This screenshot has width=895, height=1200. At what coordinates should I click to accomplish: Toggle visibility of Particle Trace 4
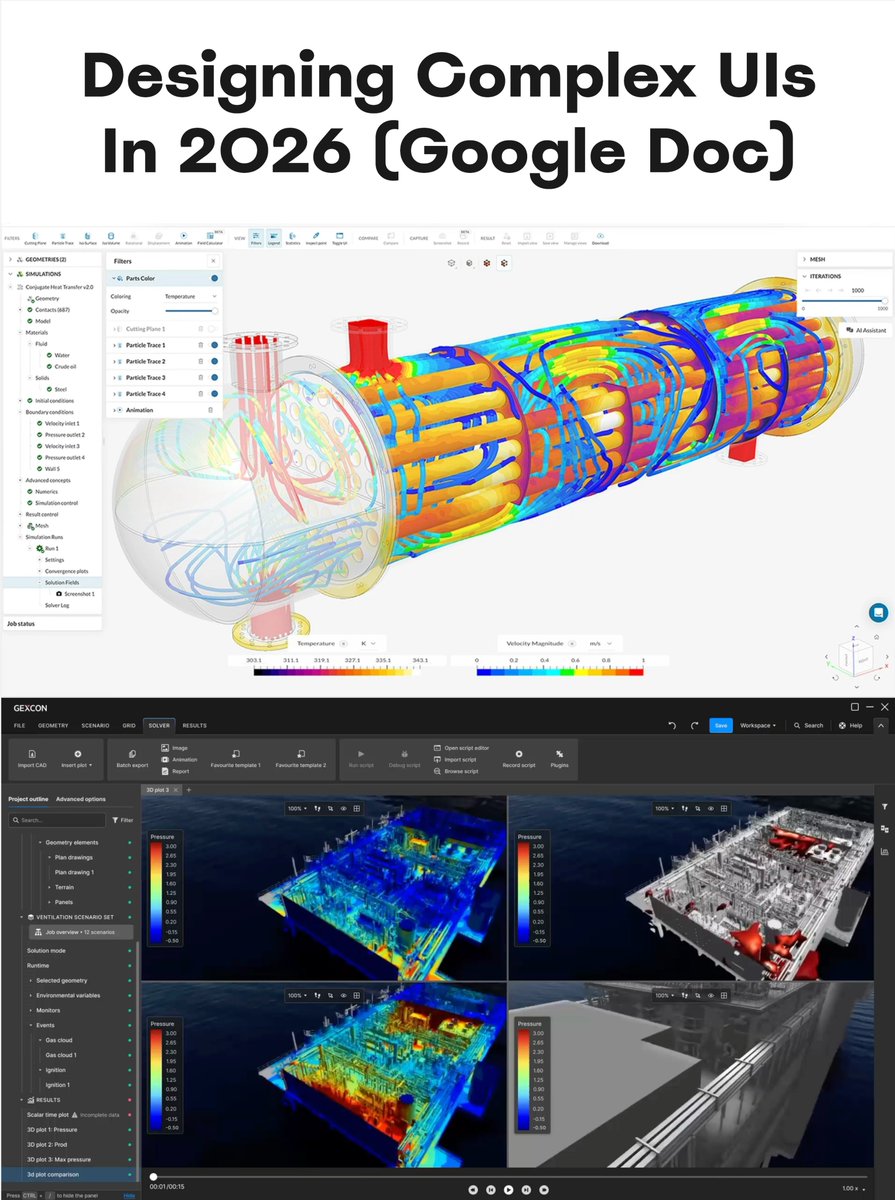(x=215, y=394)
